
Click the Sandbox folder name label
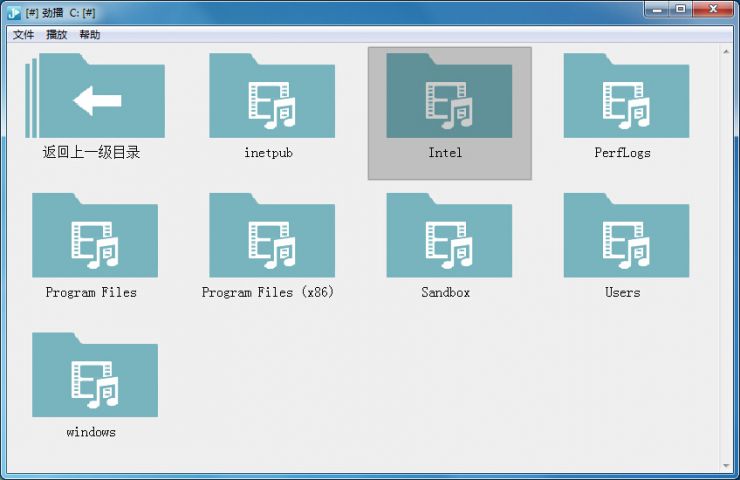click(x=445, y=292)
